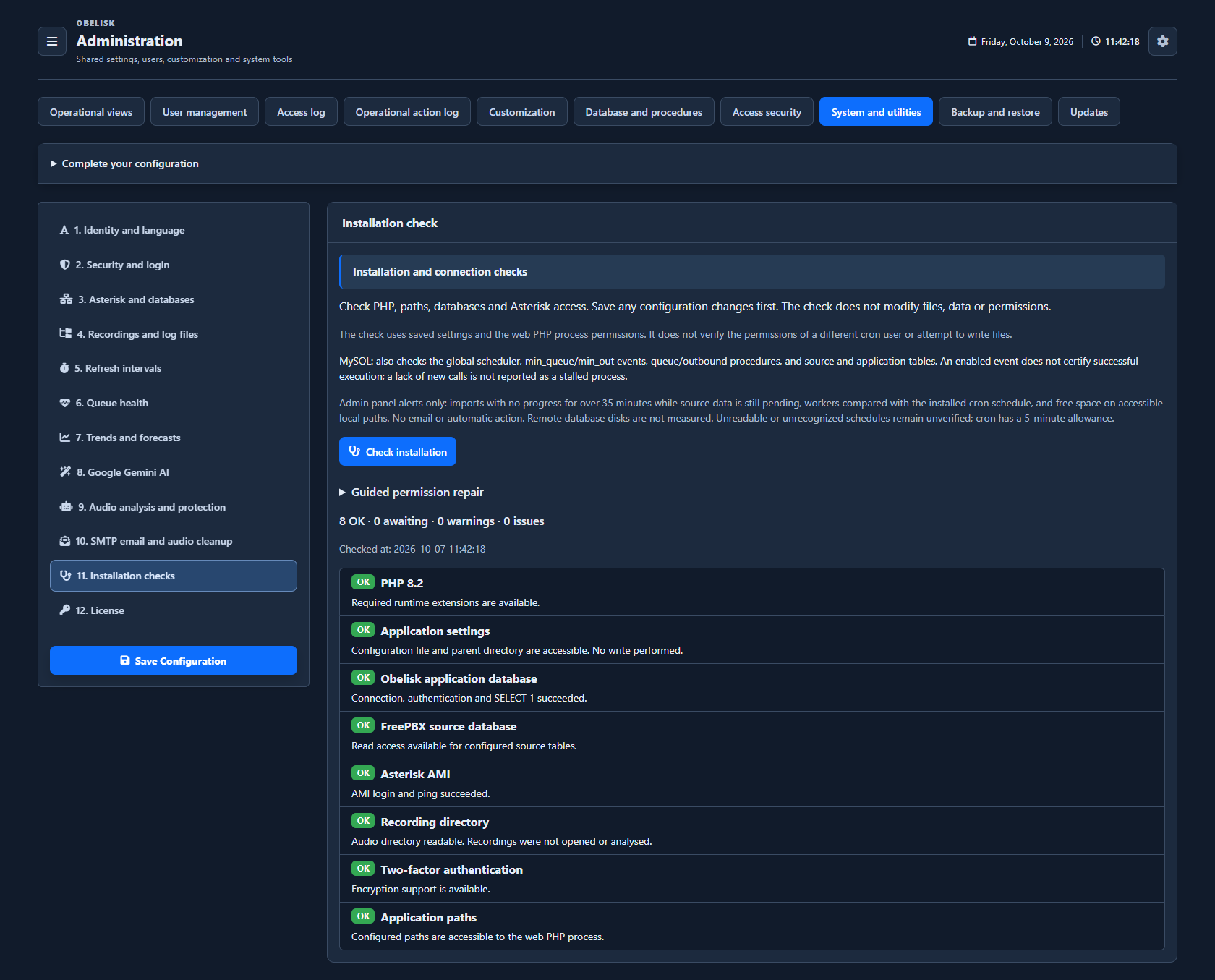This screenshot has width=1215, height=980.
Task: Click the Recordings and log files icon
Action: click(x=65, y=333)
